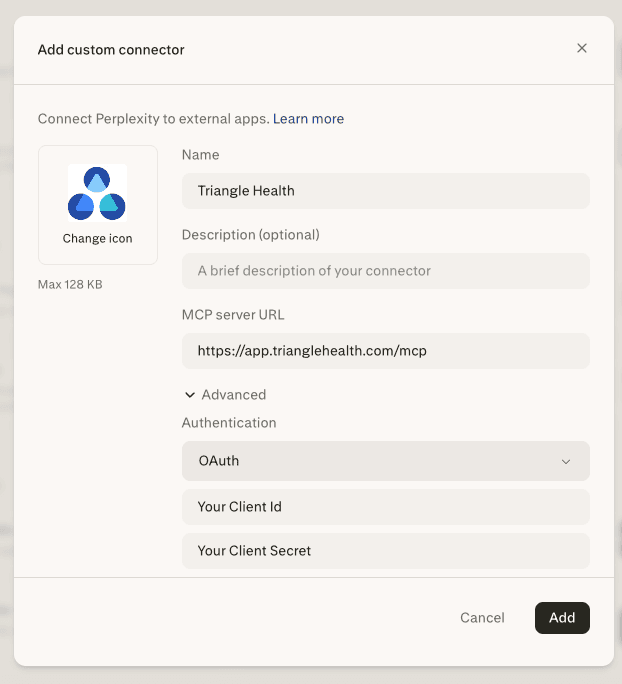Click the Your Client Id field
Image resolution: width=622 pixels, height=684 pixels.
tap(386, 507)
